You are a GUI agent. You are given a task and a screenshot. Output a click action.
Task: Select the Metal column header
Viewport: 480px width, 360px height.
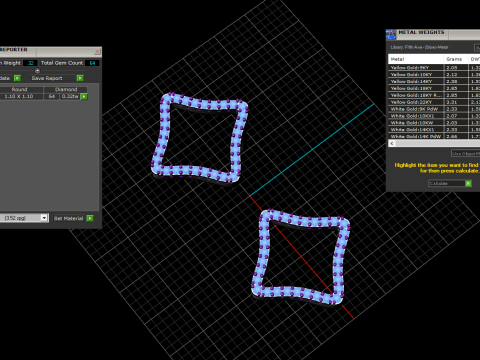point(416,59)
